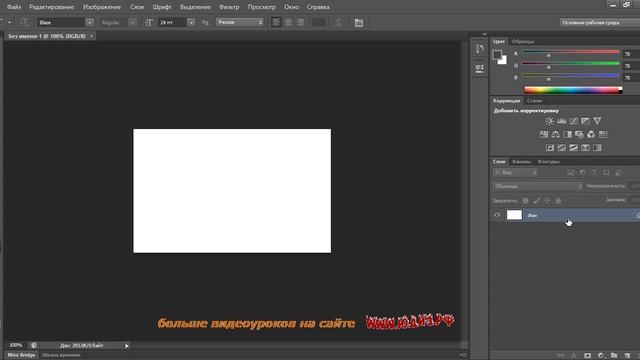The height and width of the screenshot is (360, 640).
Task: Click the Create new adjustment layer icon
Action: 601,356
